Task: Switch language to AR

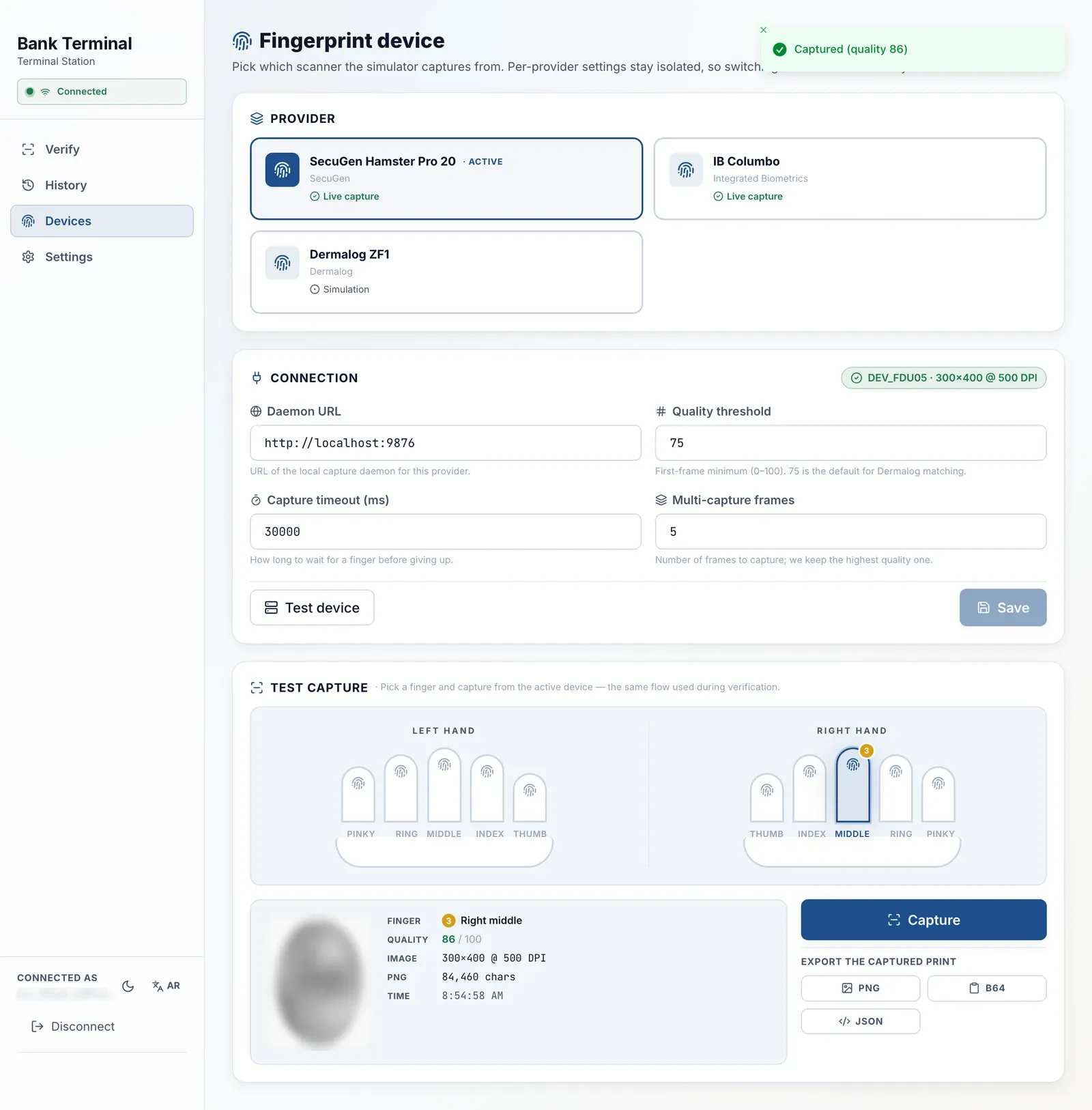Action: point(166,986)
